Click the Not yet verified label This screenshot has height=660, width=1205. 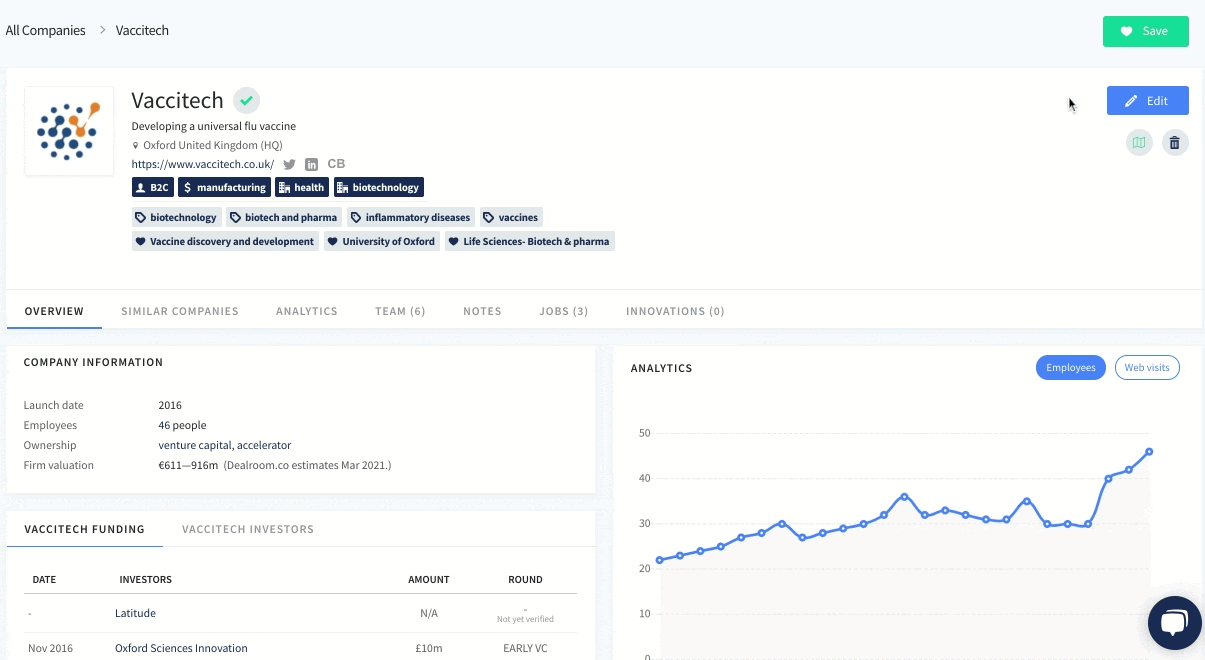[x=525, y=619]
